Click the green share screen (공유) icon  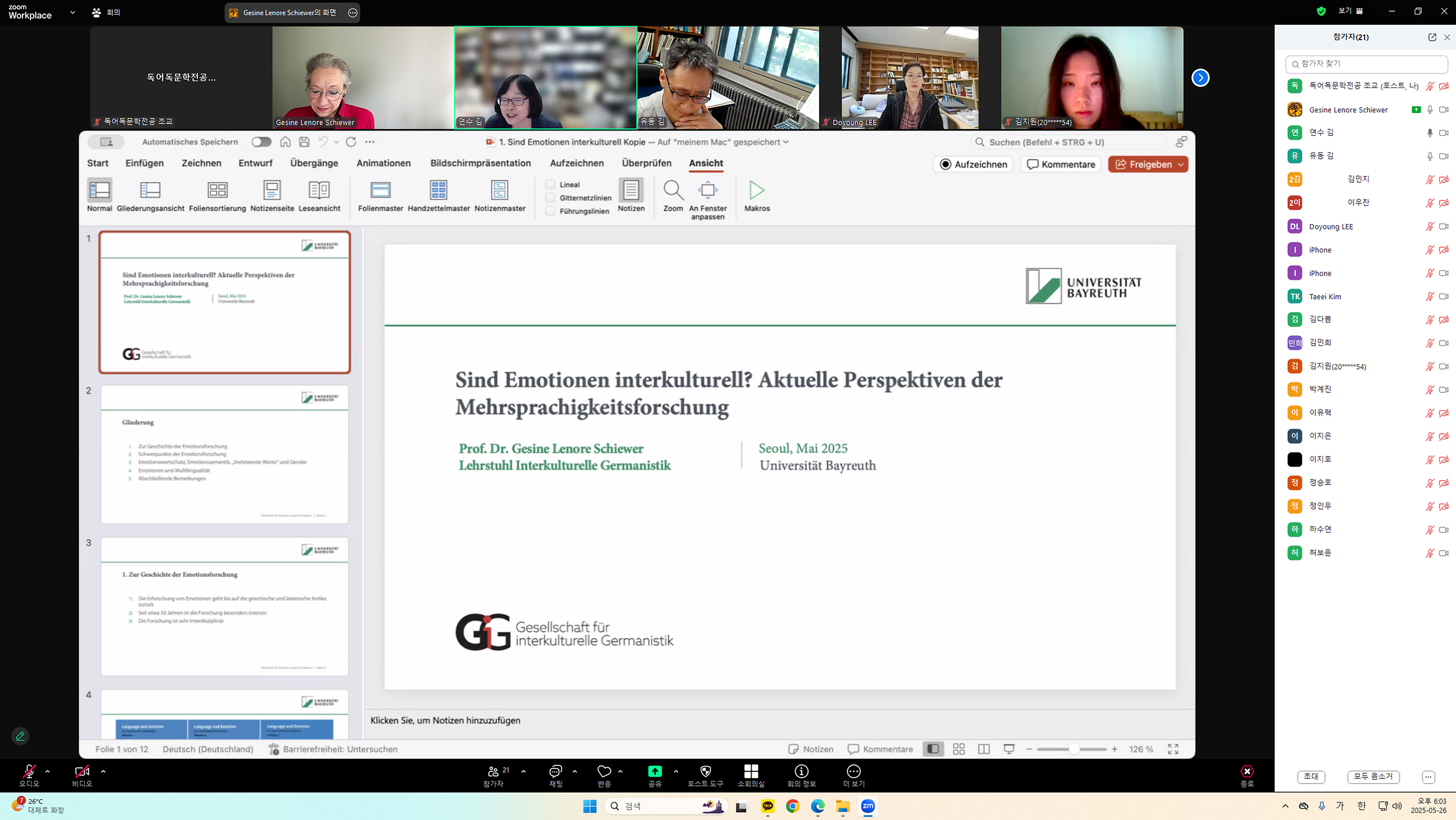tap(655, 771)
